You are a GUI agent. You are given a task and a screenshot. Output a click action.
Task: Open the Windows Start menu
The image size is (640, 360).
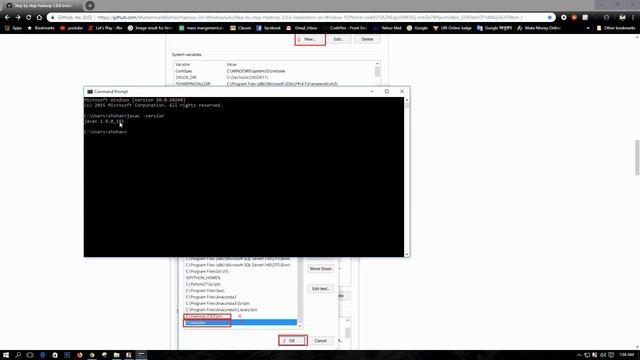[6, 355]
